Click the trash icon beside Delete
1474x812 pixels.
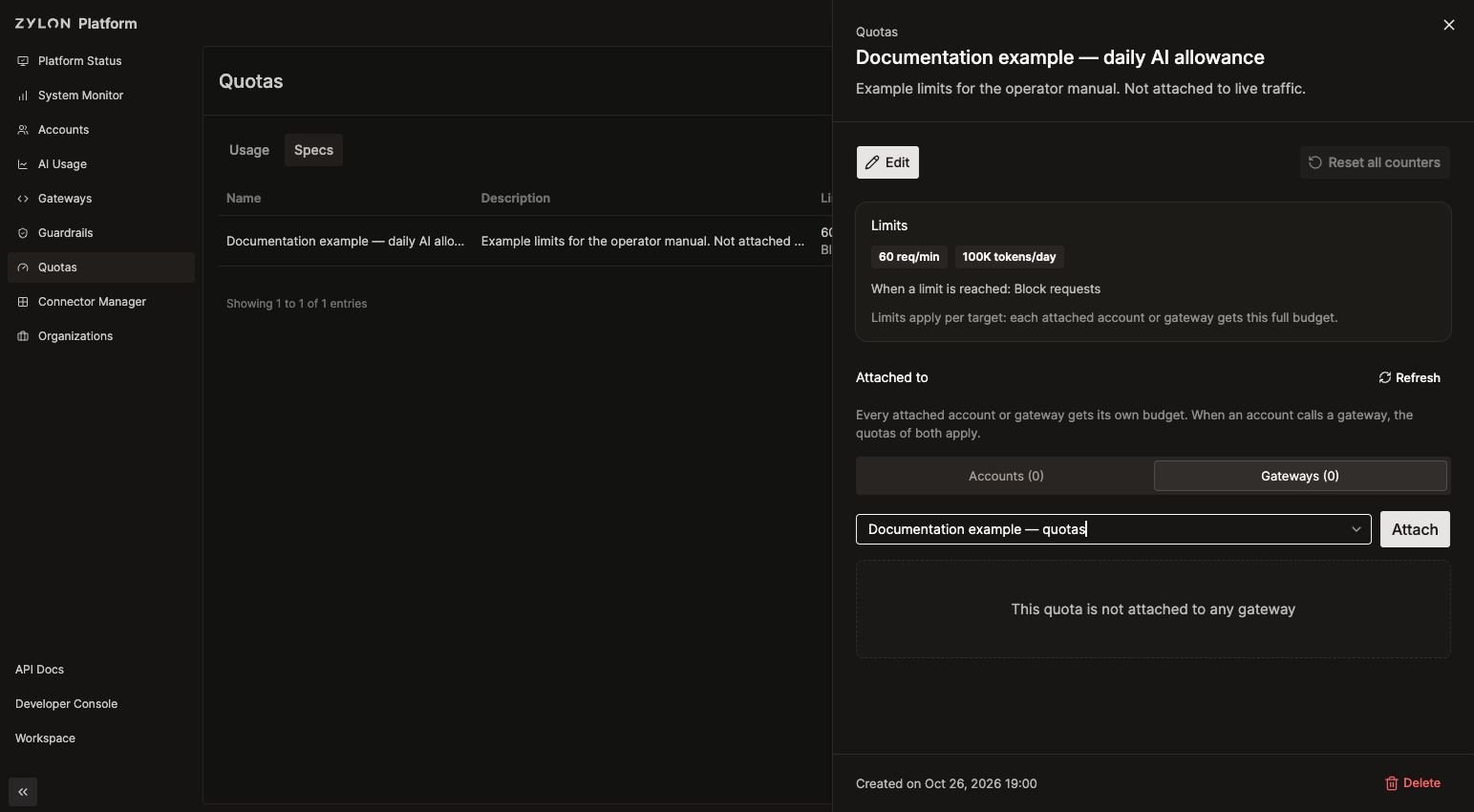1392,783
